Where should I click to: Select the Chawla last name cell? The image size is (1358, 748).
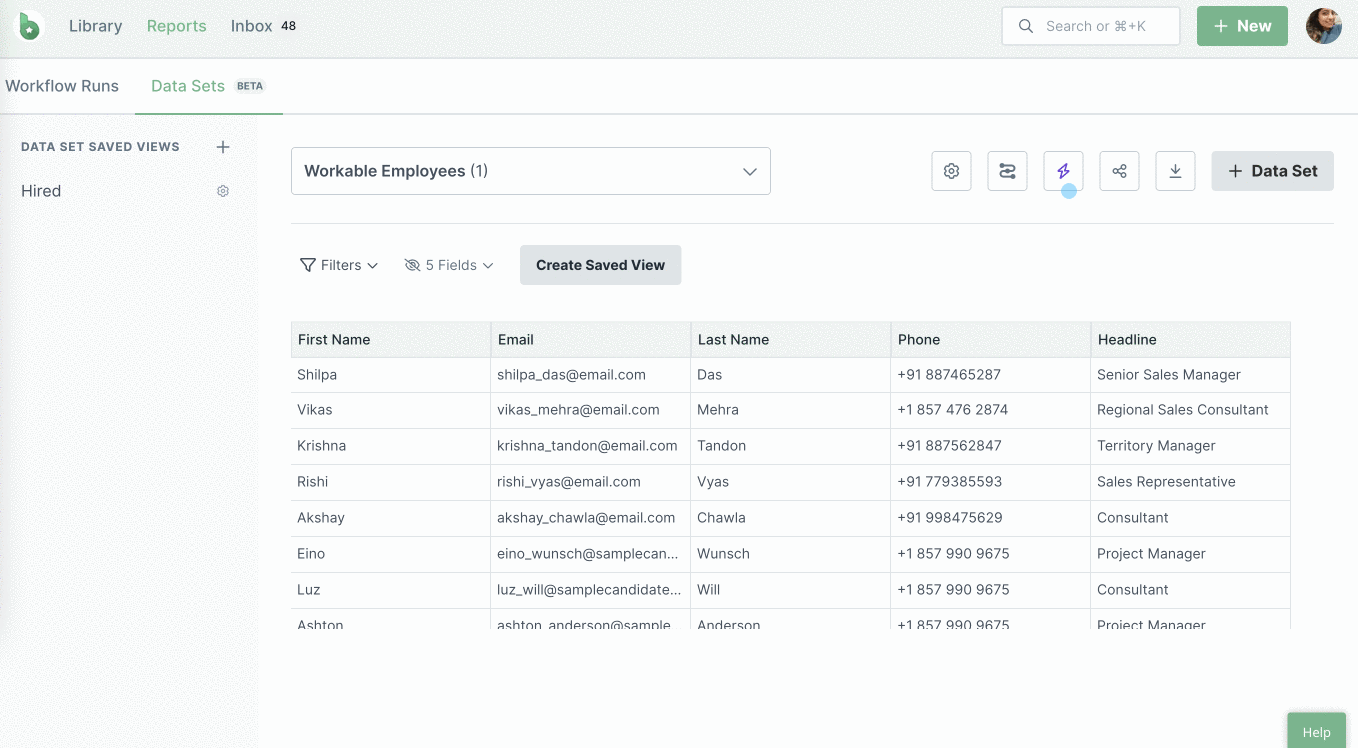coord(791,518)
